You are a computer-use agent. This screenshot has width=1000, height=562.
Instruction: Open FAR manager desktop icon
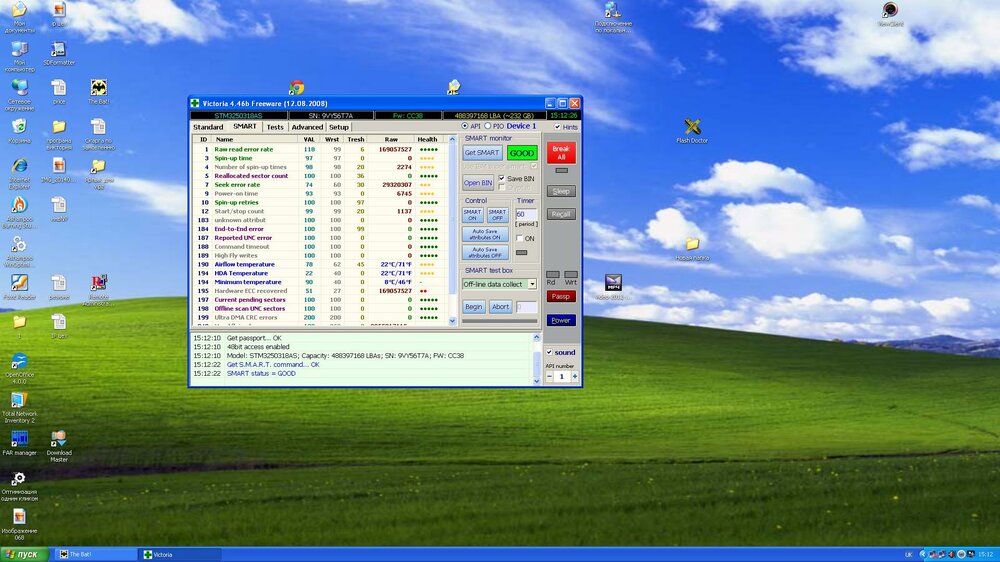point(18,439)
